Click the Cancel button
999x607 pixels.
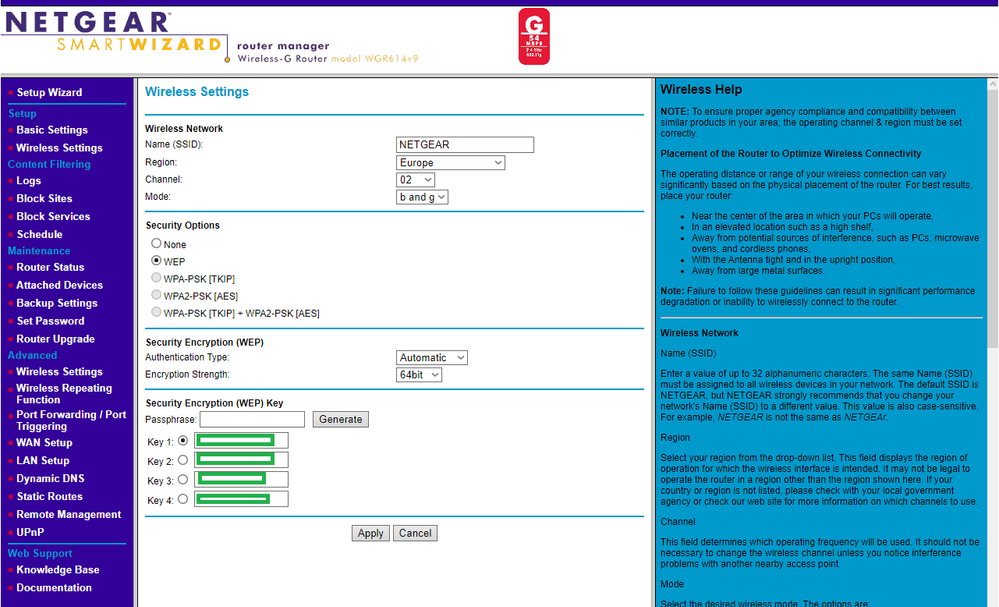point(415,534)
